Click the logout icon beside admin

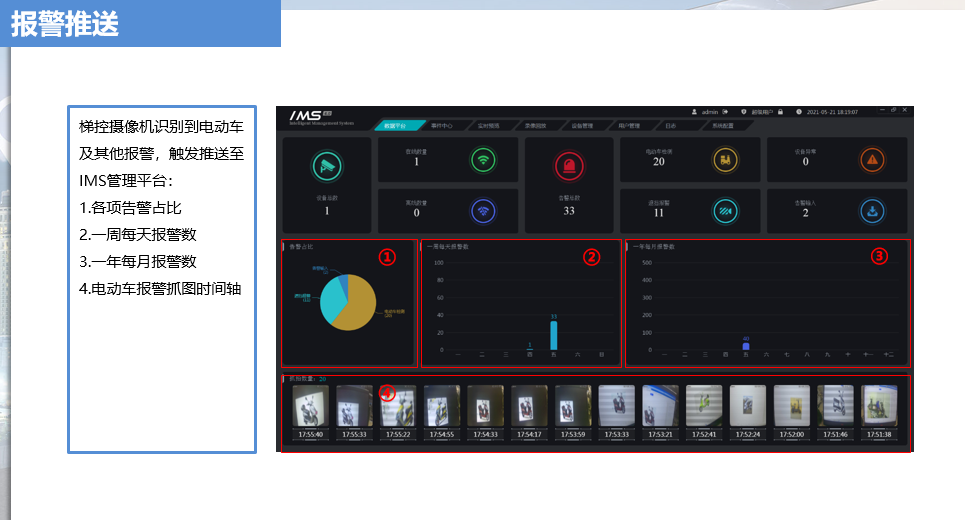pos(725,111)
